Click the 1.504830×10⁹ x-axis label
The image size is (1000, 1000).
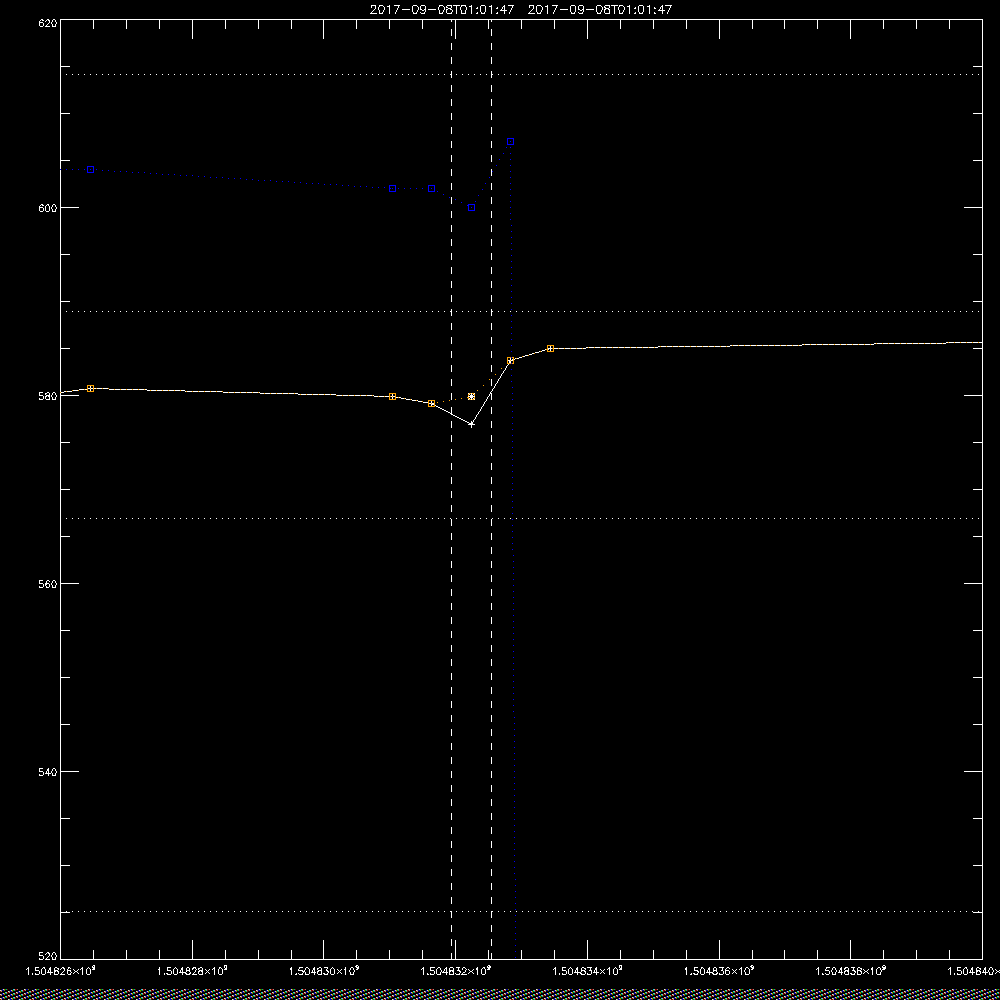click(x=324, y=971)
